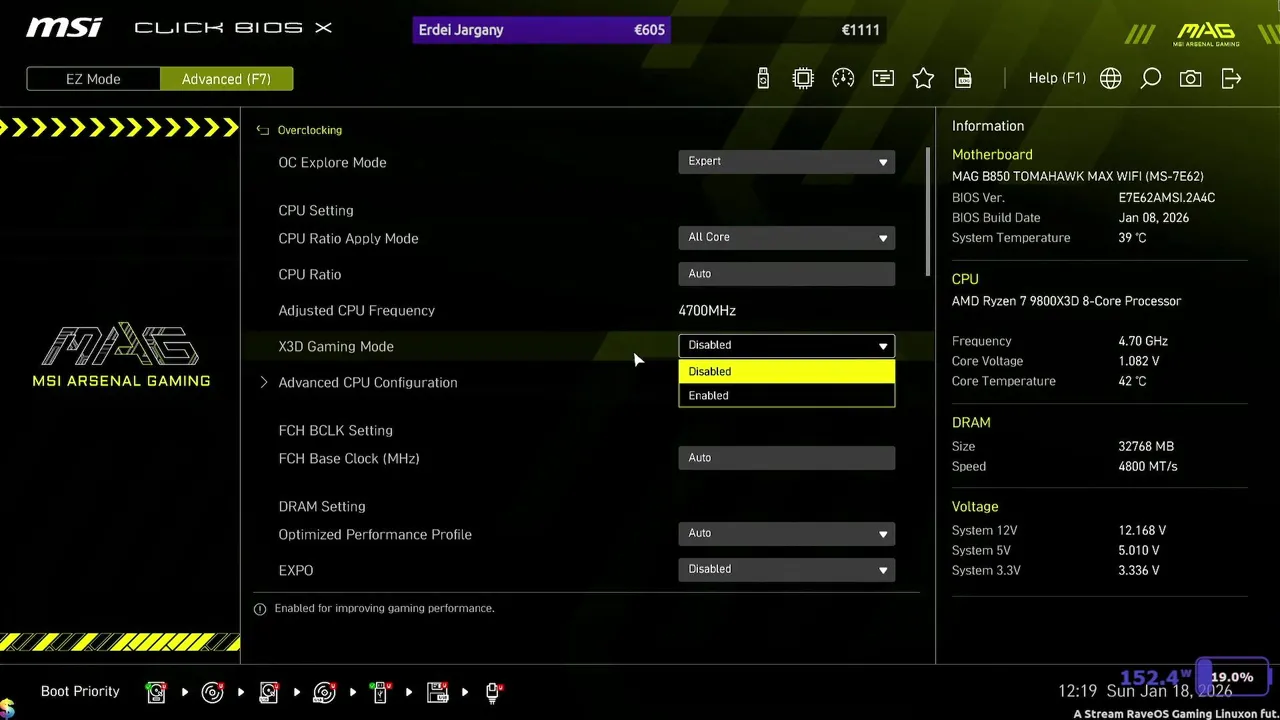Open Advanced CPU Configuration submenu
1280x720 pixels.
[x=367, y=382]
